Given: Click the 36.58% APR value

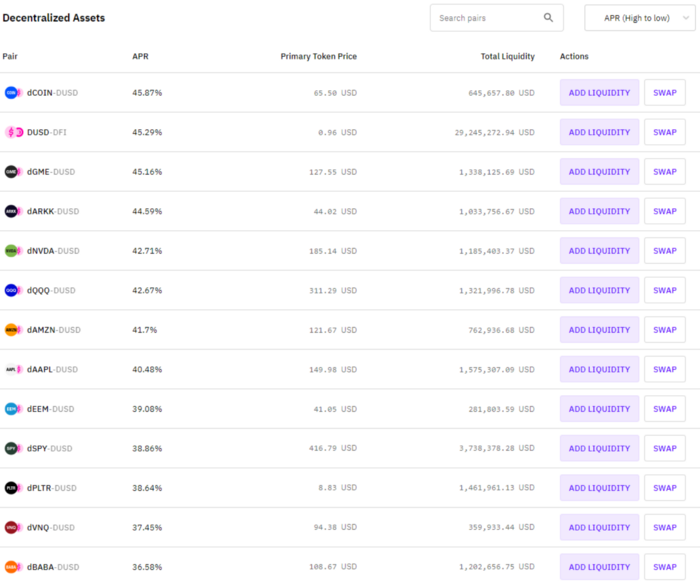Looking at the screenshot, I should tap(147, 567).
